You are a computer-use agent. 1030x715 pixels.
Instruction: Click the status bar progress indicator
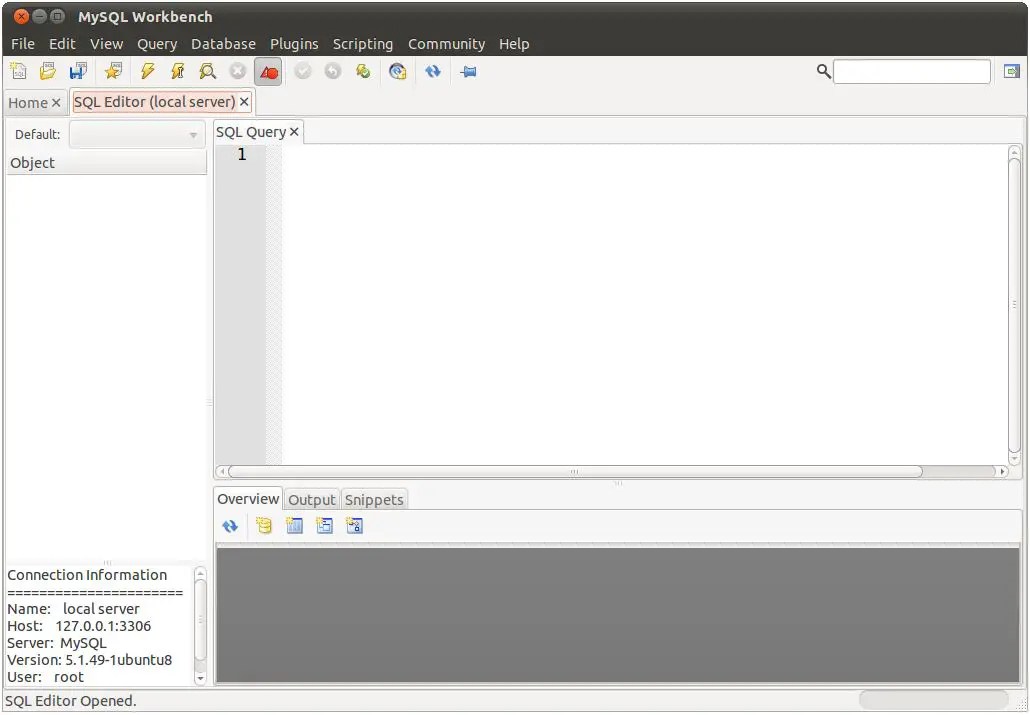[x=933, y=700]
